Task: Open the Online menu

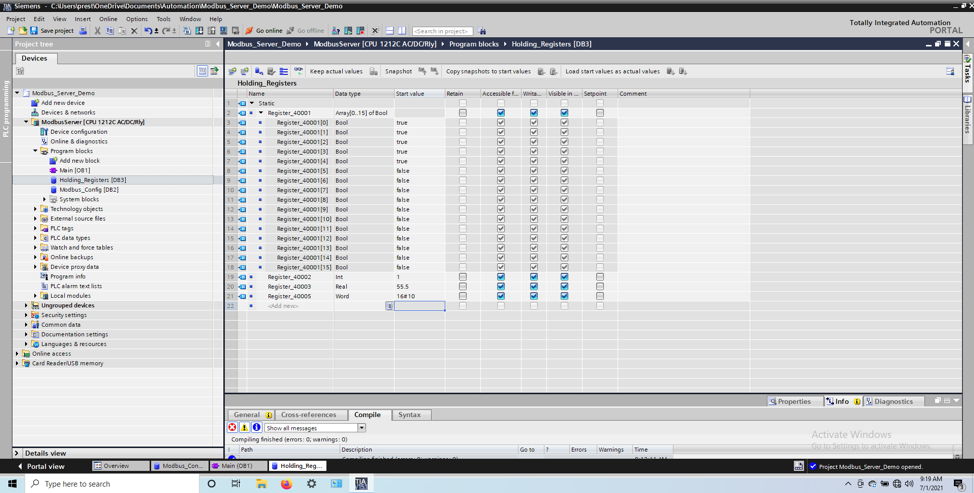Action: (108, 19)
